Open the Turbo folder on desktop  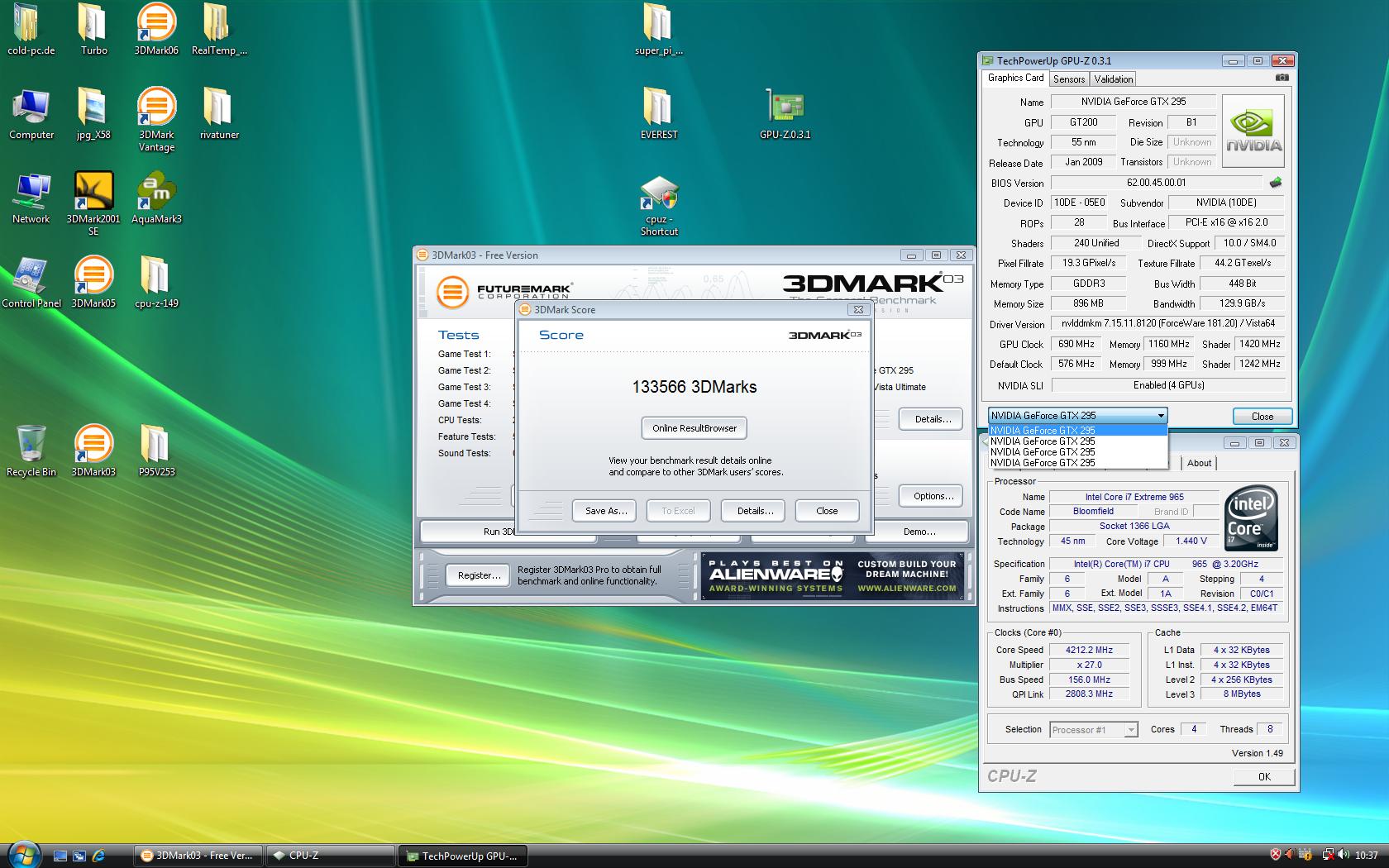pyautogui.click(x=93, y=29)
